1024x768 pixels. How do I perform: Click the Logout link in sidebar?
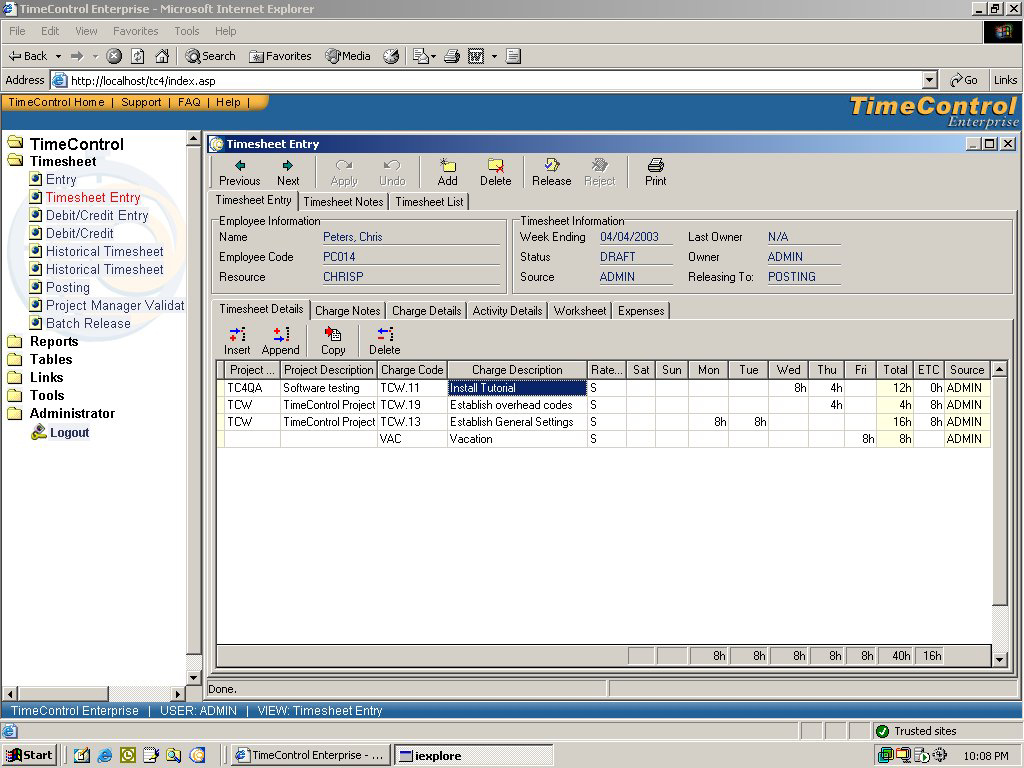(x=69, y=433)
